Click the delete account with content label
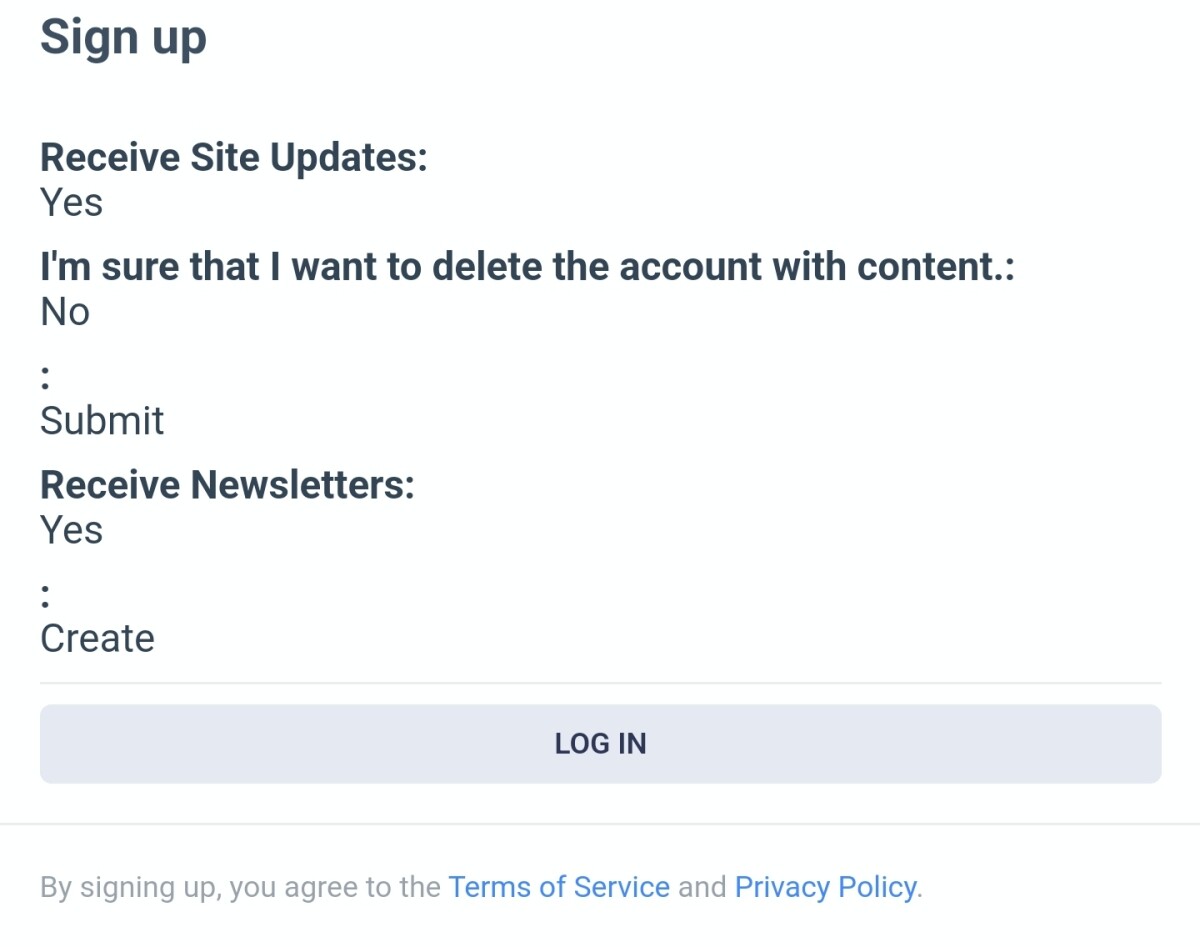 point(526,267)
